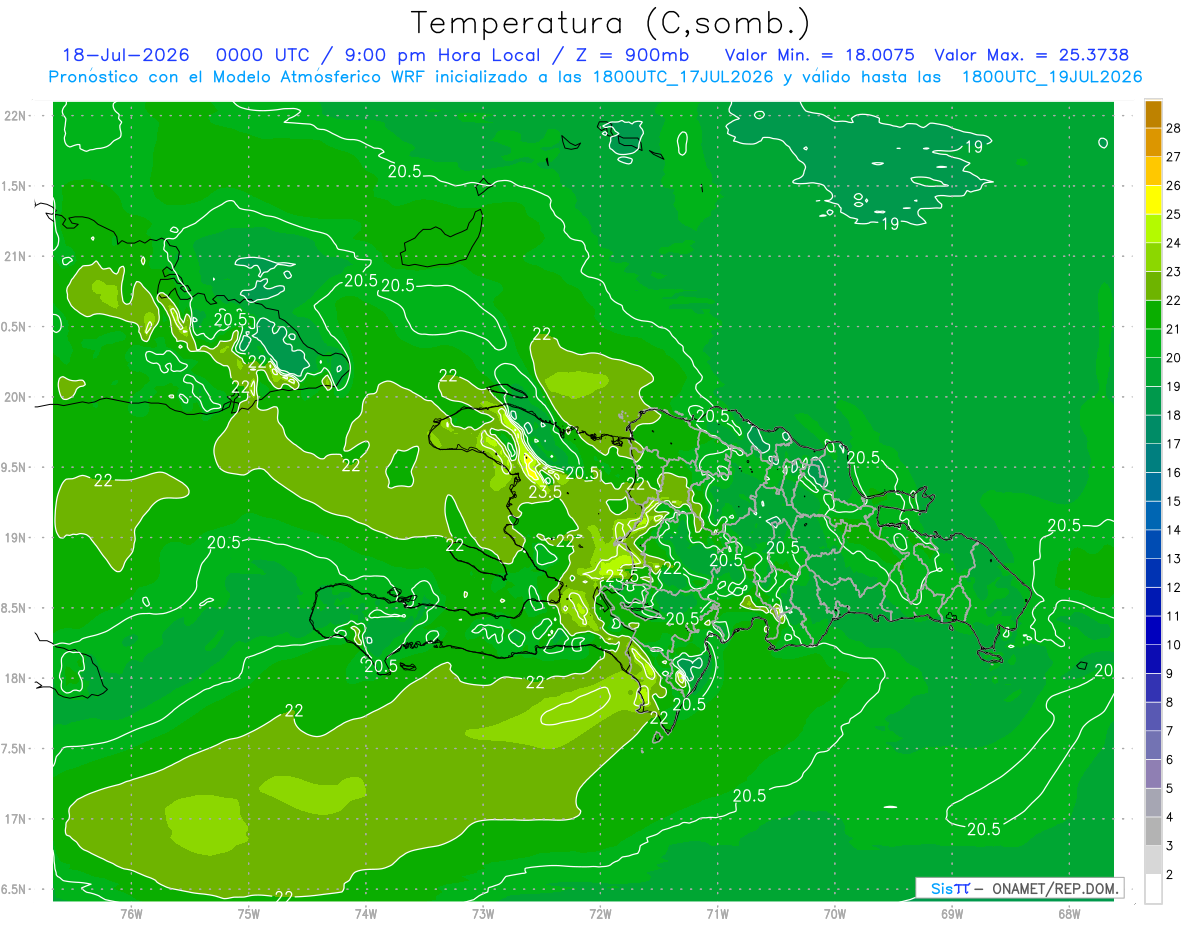Image resolution: width=1200 pixels, height=927 pixels.
Task: Click the 'Valor Max. = 25.3738' readout
Action: (x=1032, y=55)
